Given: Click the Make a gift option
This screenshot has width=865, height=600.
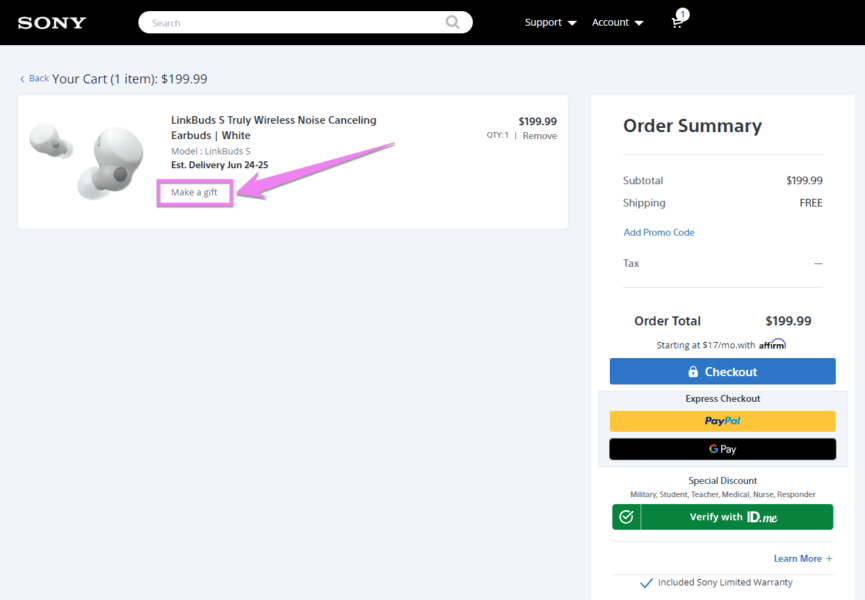Looking at the screenshot, I should point(194,192).
